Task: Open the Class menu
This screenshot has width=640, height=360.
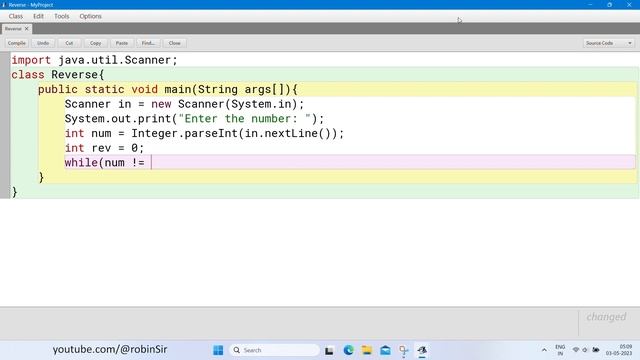Action: 16,16
